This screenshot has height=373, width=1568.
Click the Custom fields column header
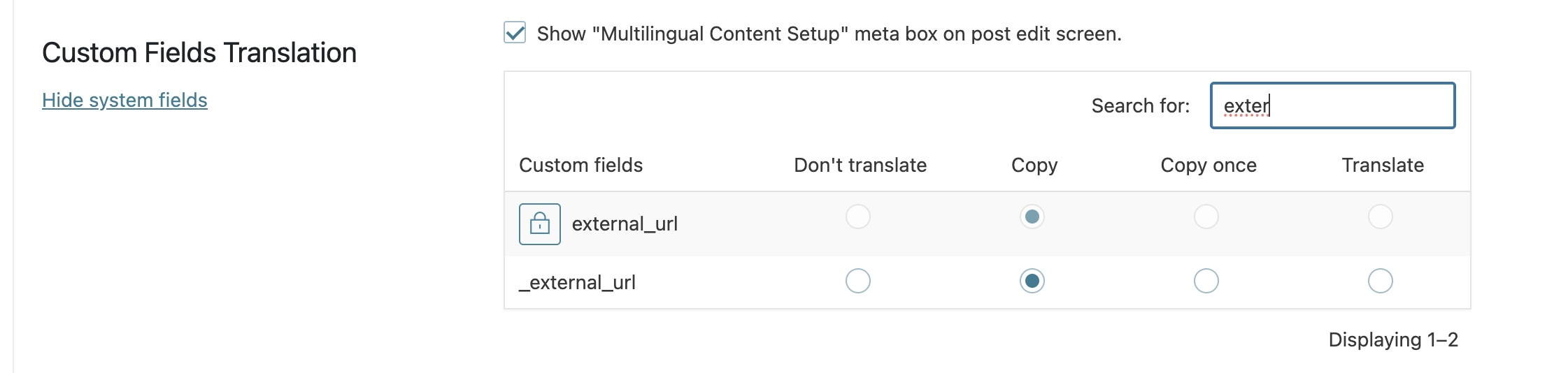click(x=580, y=165)
